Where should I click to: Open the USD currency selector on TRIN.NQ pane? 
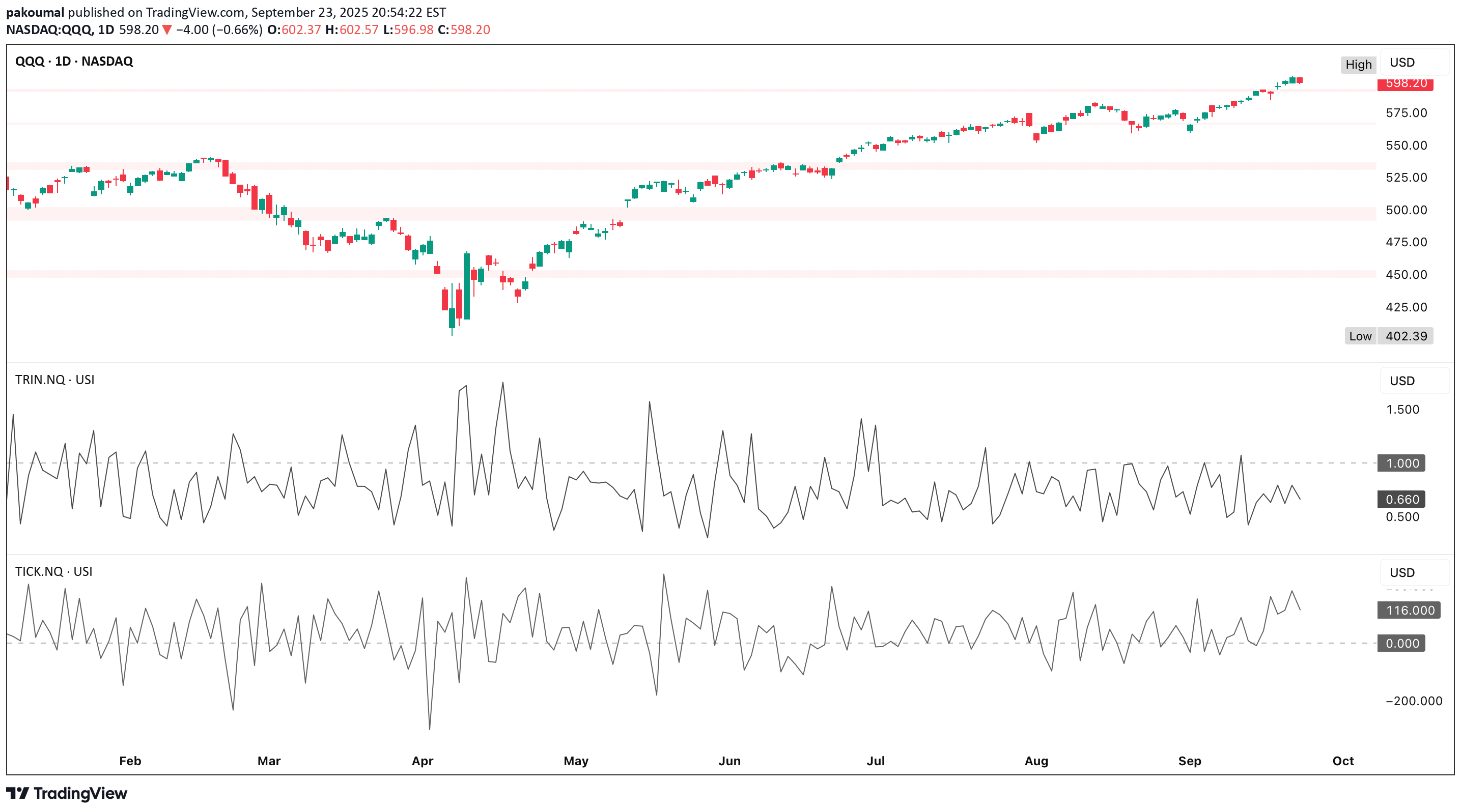point(1415,381)
